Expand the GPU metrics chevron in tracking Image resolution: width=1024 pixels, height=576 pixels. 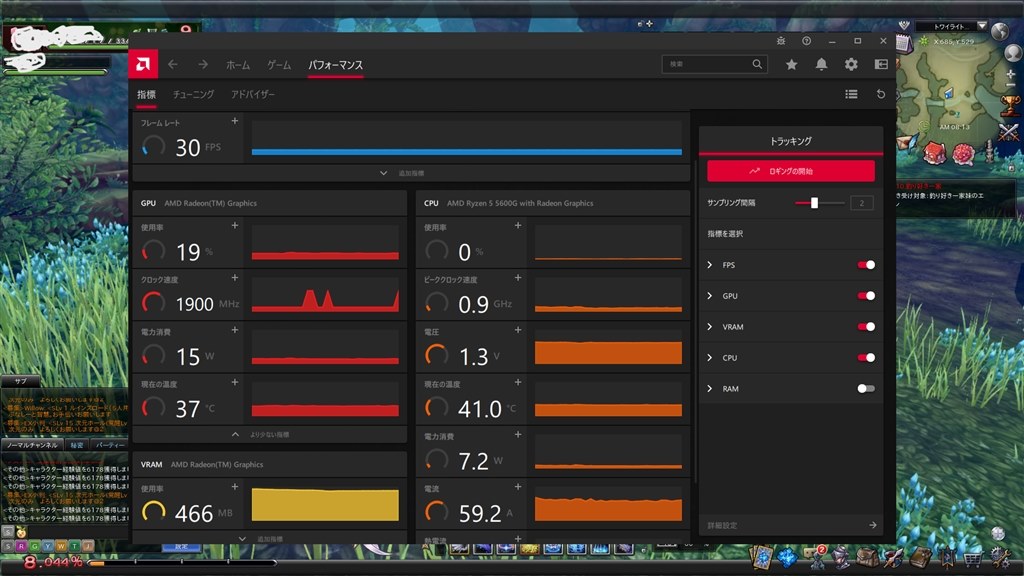click(x=710, y=296)
